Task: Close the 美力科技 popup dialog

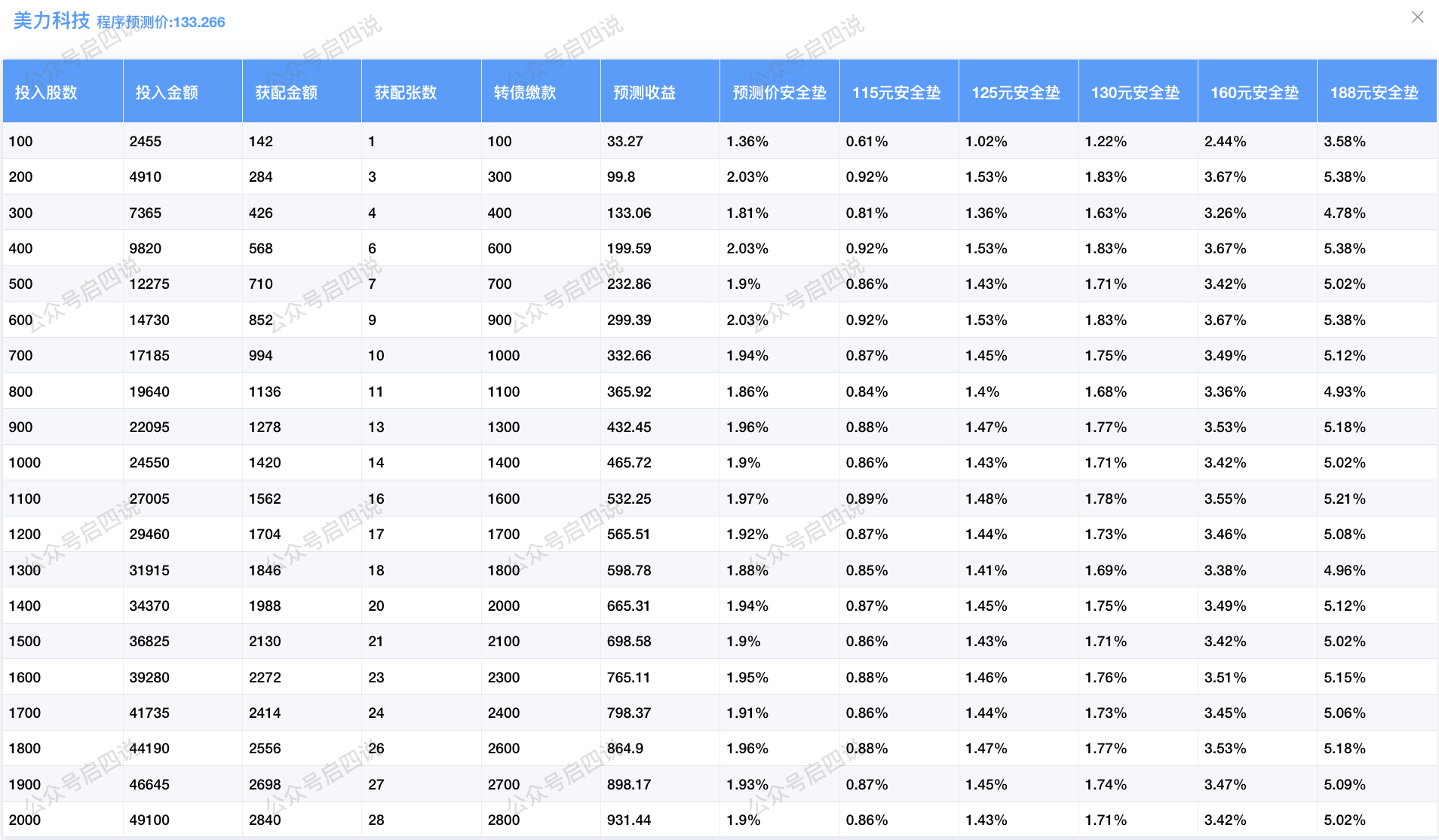Action: tap(1417, 17)
